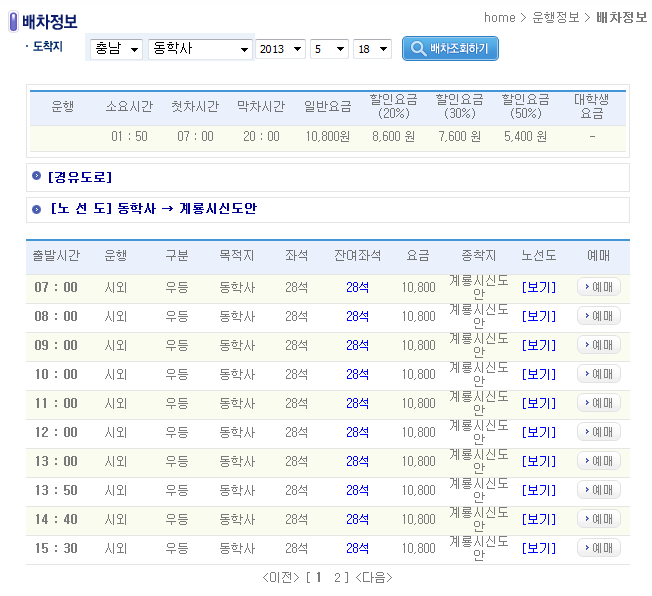
Task: Click the 01 : 50 travel duration value
Action: 129,136
